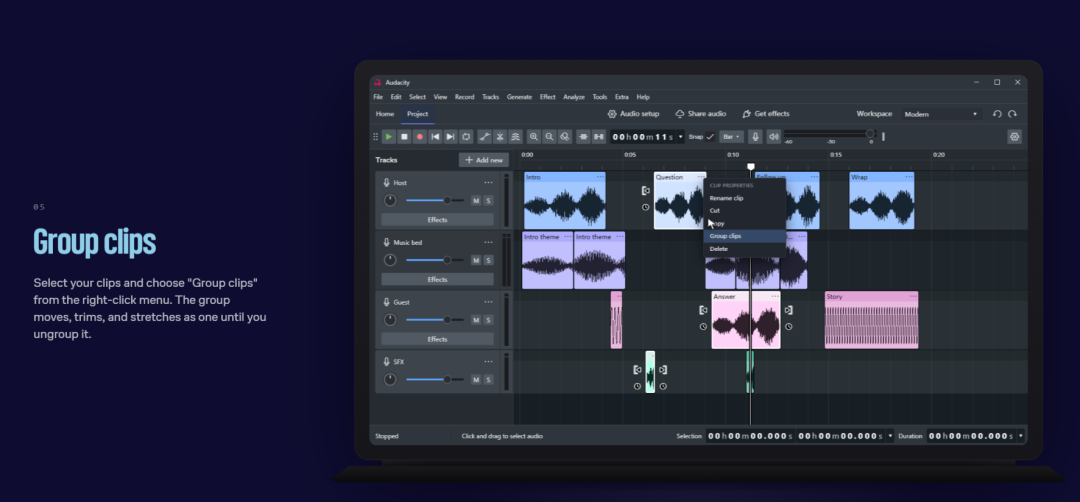Open the Selection time format dropdown arrow

tap(890, 436)
